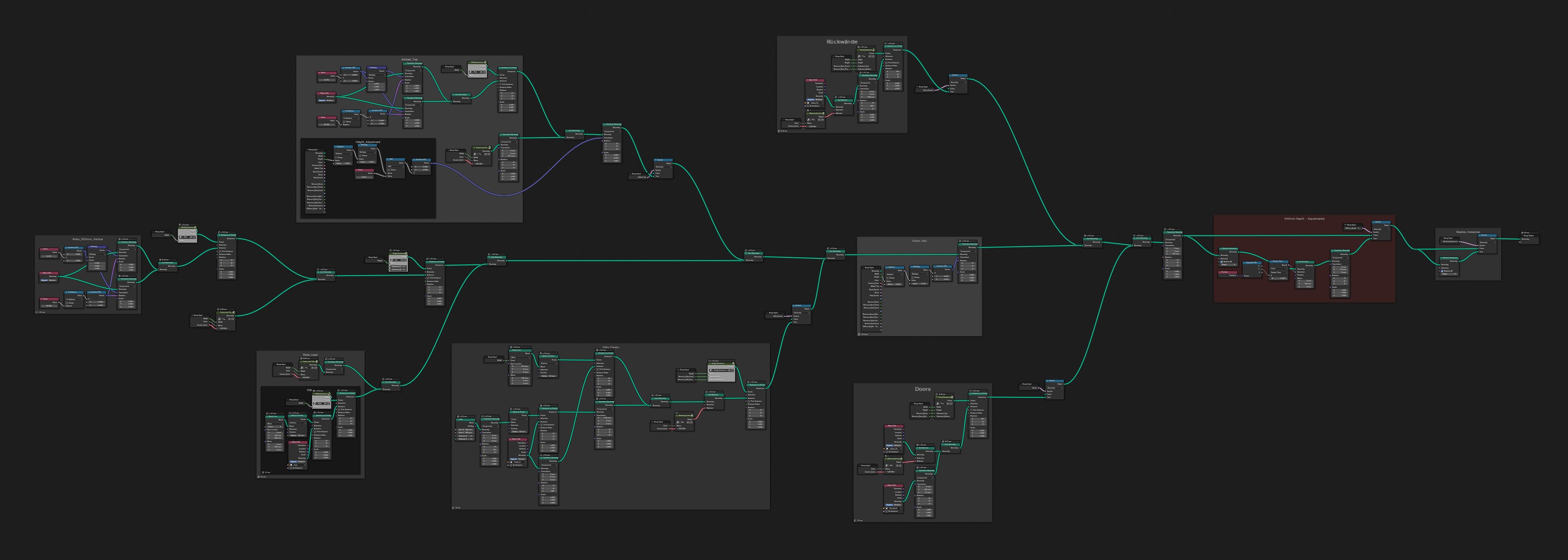Collapse the Subtract node in Height_Adjustment
Viewport: 1568px width, 560px height.
[336, 147]
